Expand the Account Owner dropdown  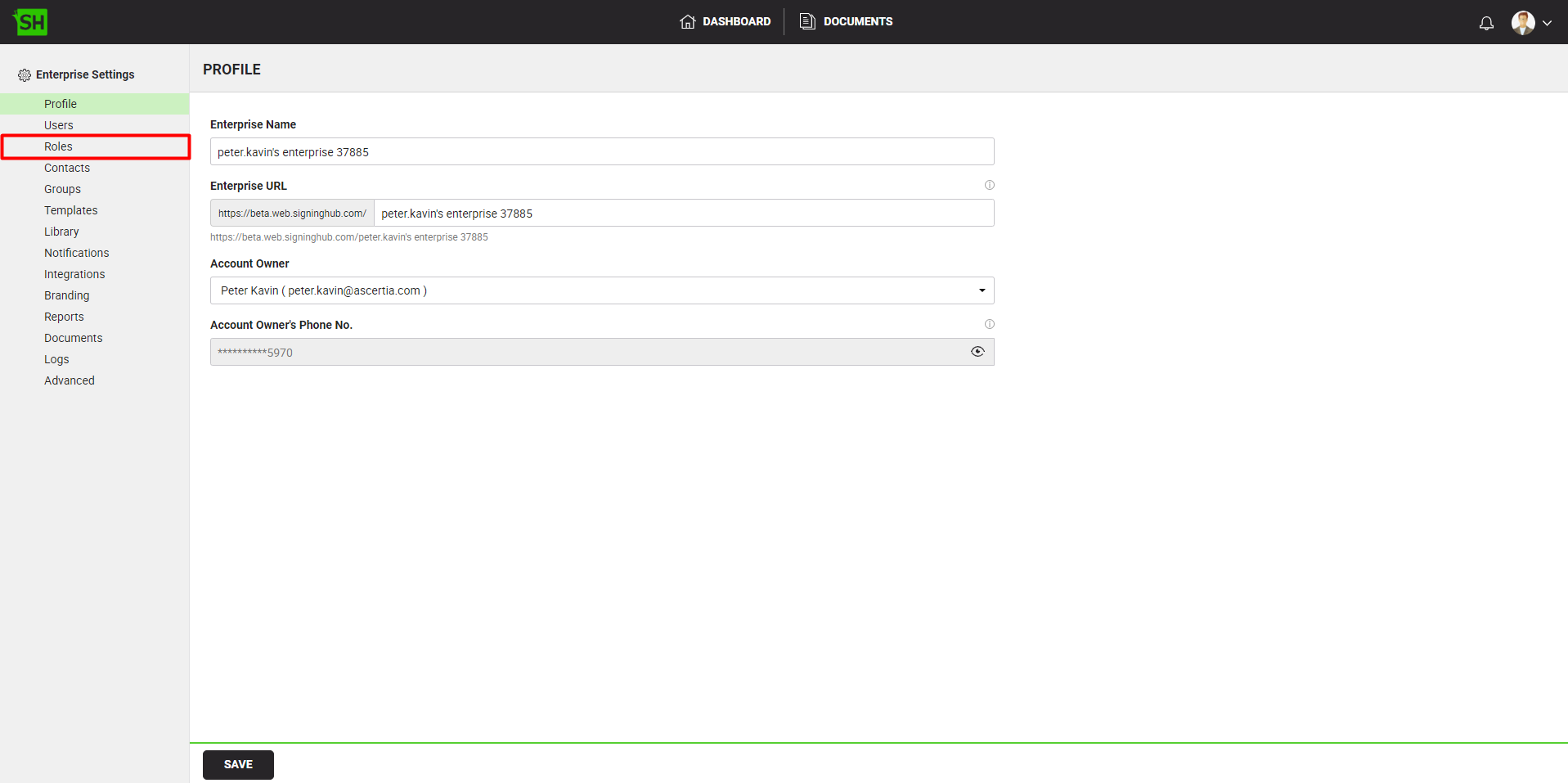point(982,290)
